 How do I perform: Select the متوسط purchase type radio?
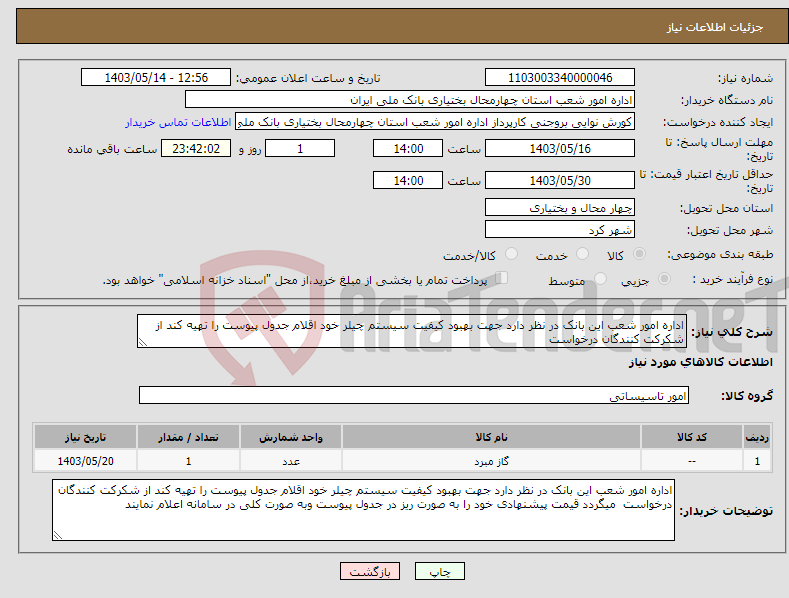point(600,279)
